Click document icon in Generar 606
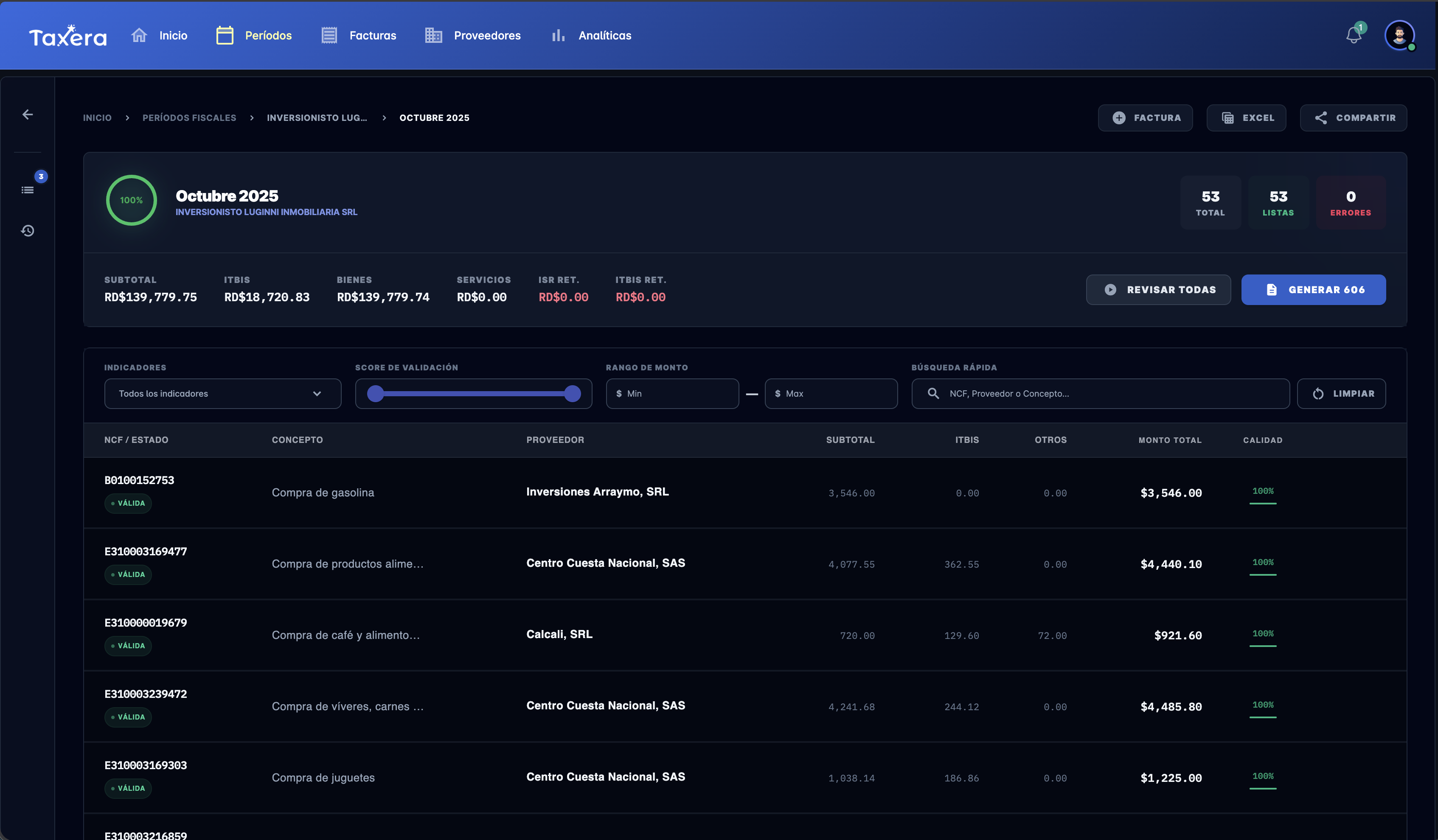 [1272, 290]
